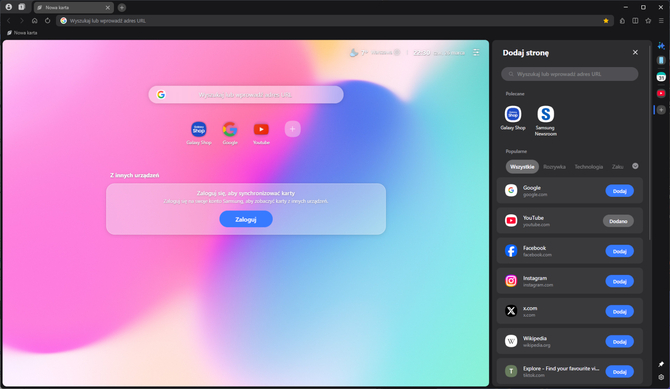Add Google with Dodaj button
670x389 pixels.
point(620,191)
